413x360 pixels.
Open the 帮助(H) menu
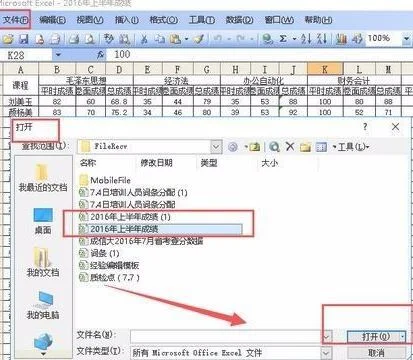point(318,20)
